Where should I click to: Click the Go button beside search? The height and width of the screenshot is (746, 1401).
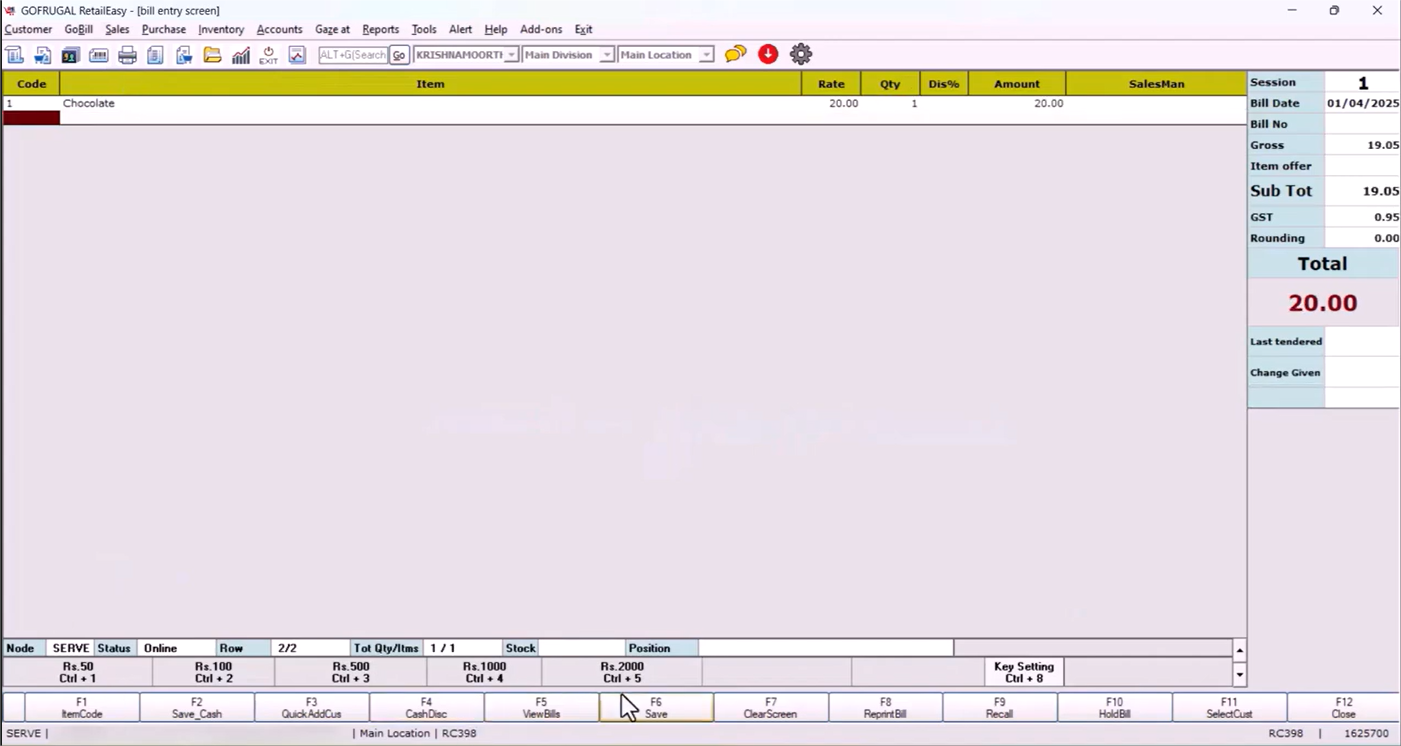pos(399,55)
